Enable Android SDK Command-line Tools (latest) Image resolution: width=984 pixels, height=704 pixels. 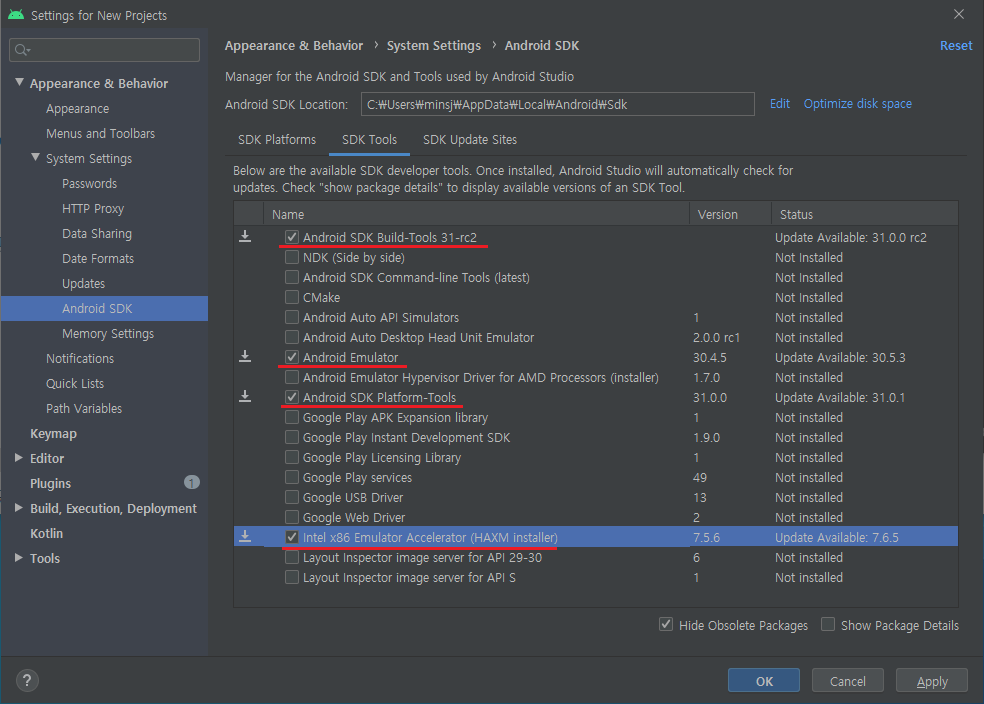coord(292,277)
